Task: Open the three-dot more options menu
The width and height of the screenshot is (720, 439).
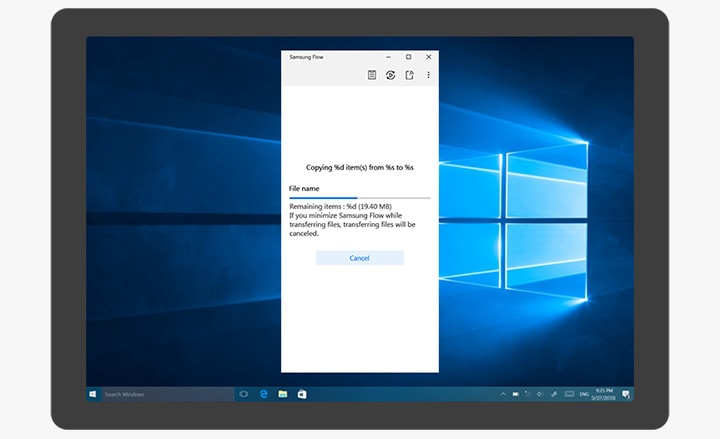Action: pyautogui.click(x=428, y=75)
